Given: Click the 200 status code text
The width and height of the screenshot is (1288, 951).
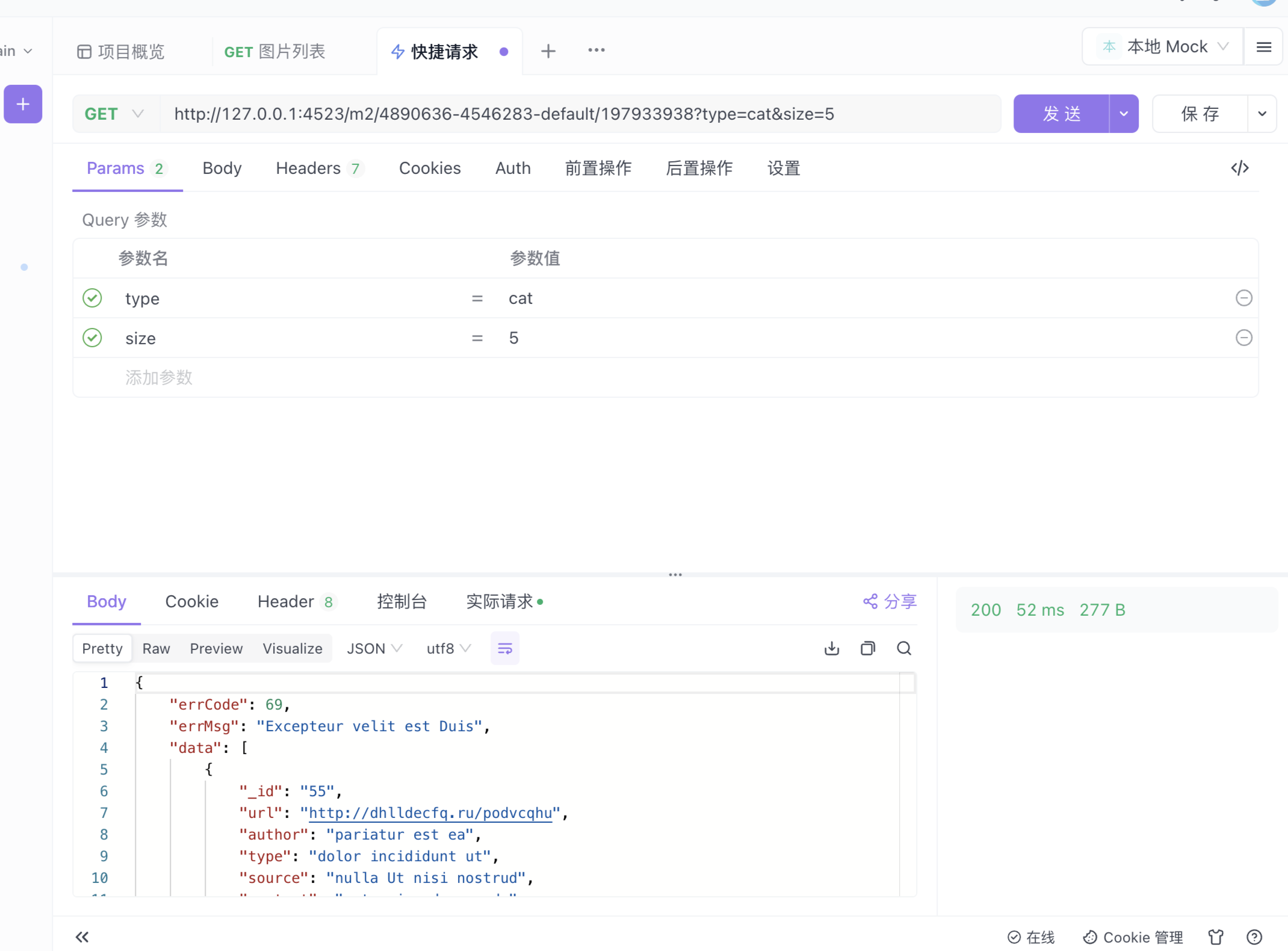Looking at the screenshot, I should tap(986, 610).
